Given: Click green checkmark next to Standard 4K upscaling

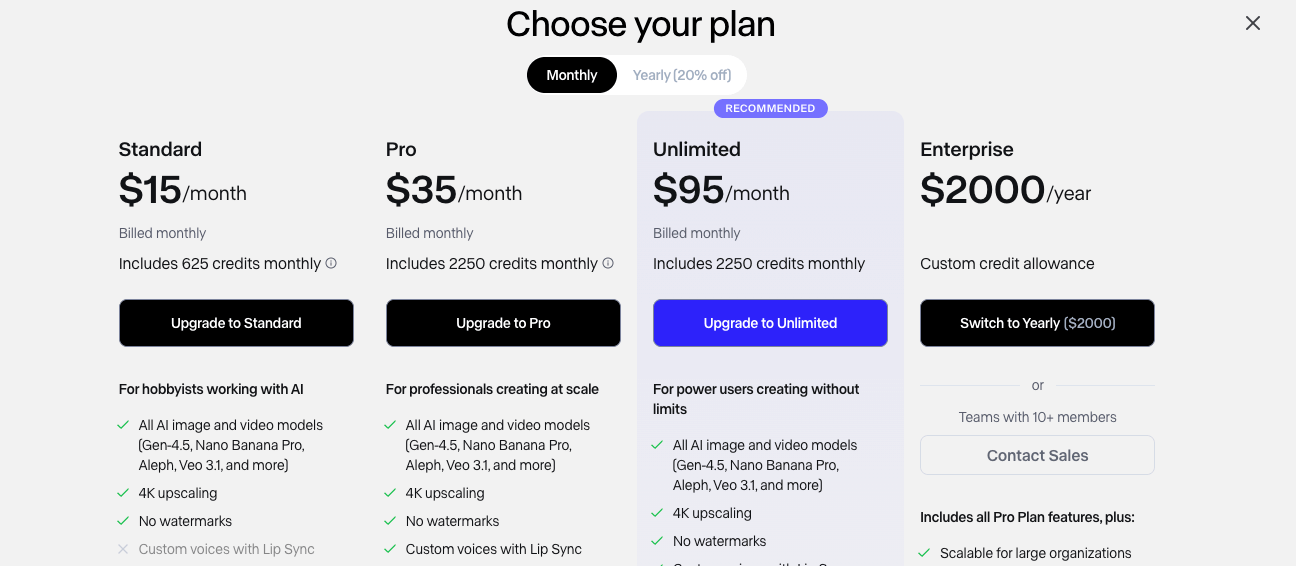Looking at the screenshot, I should tap(123, 493).
